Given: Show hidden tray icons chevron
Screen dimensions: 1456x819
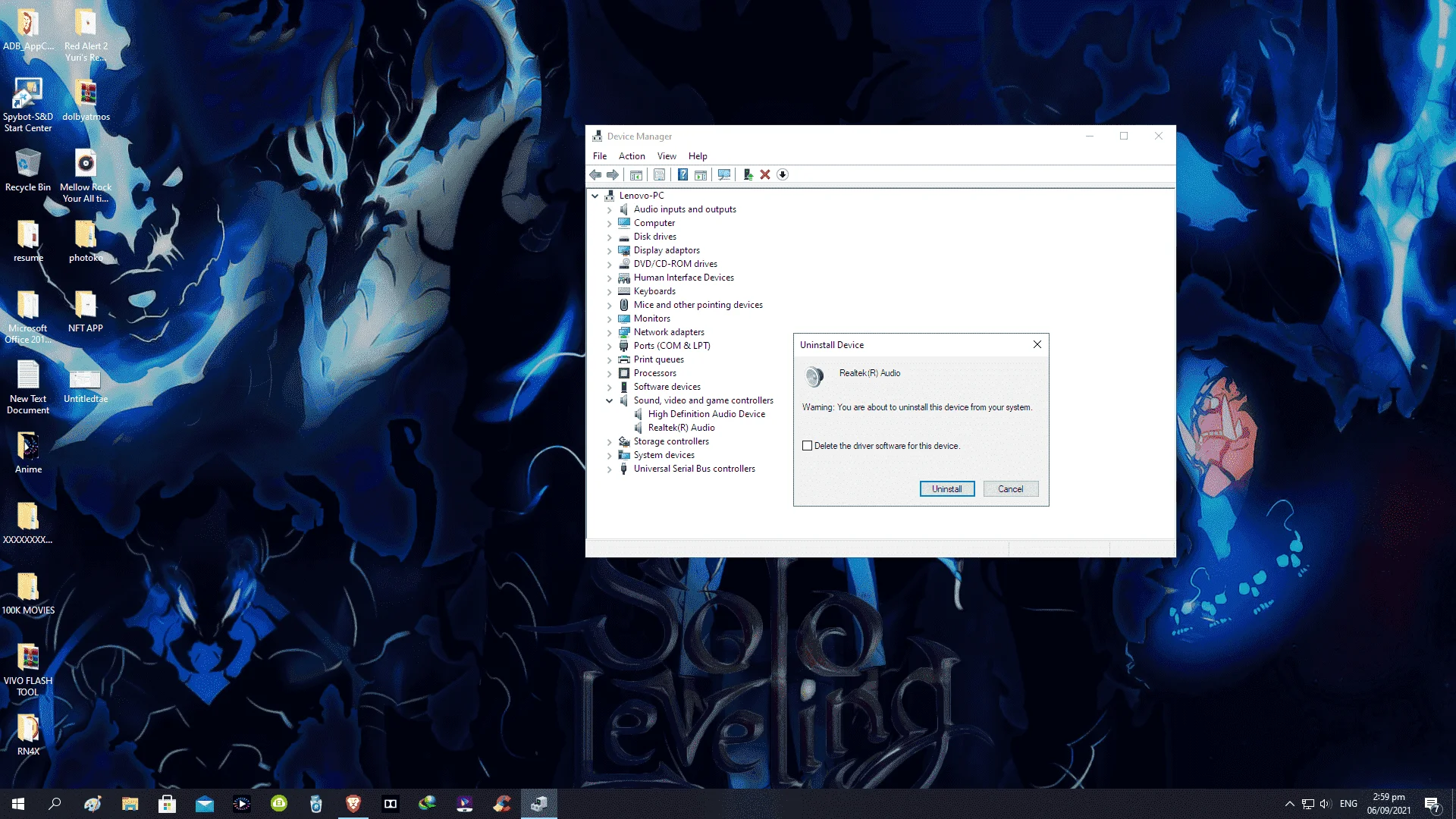Looking at the screenshot, I should coord(1290,804).
